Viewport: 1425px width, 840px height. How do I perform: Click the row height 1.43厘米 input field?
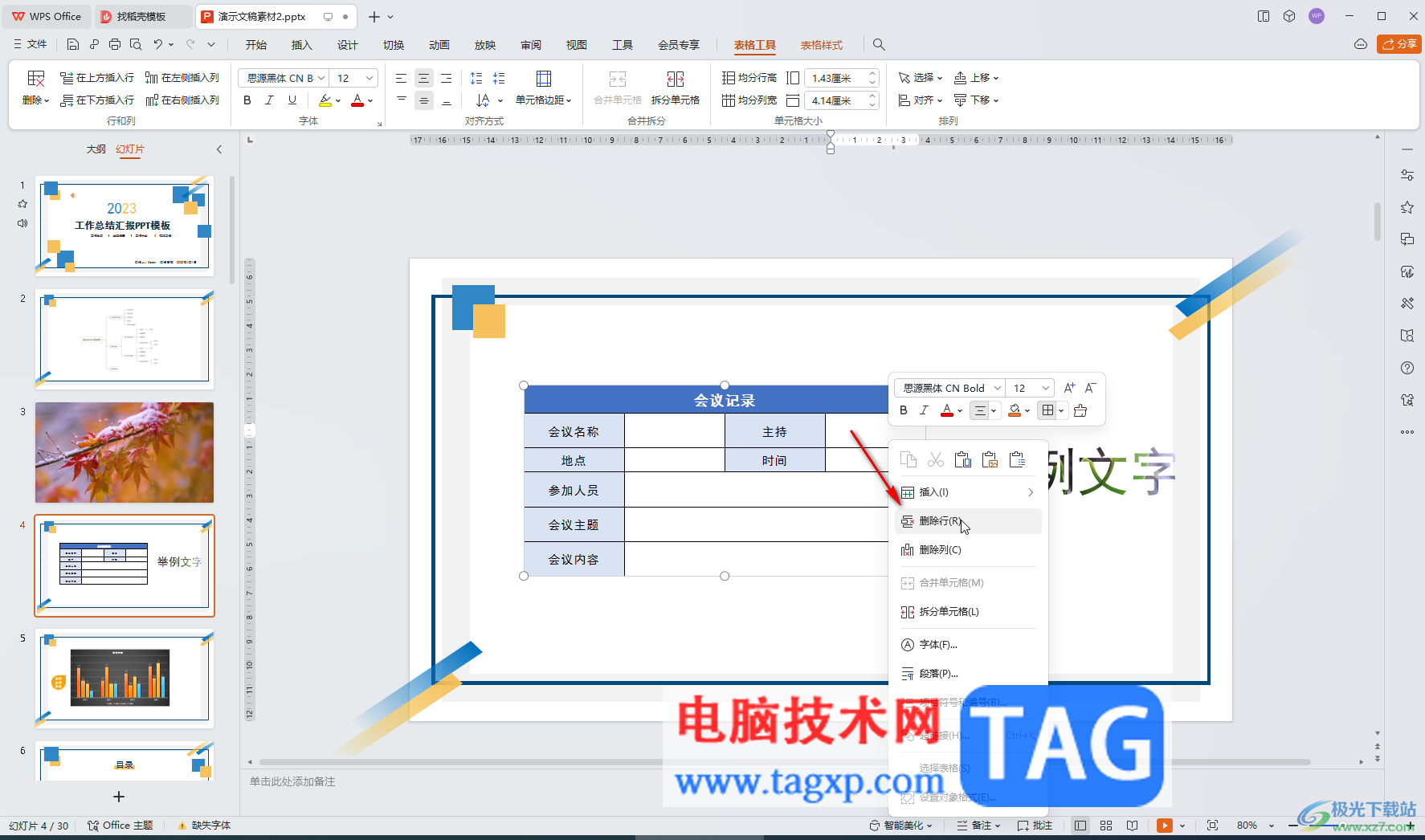(x=836, y=78)
